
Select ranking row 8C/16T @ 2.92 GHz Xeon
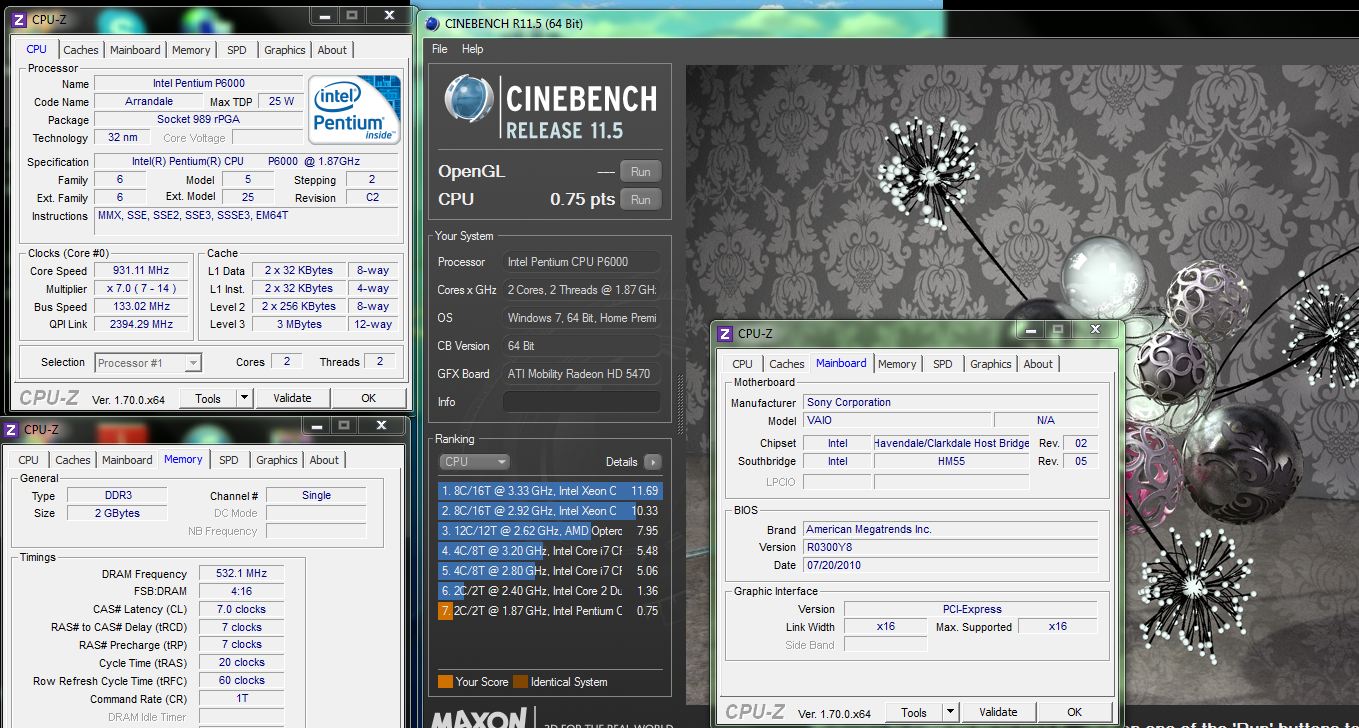[550, 511]
